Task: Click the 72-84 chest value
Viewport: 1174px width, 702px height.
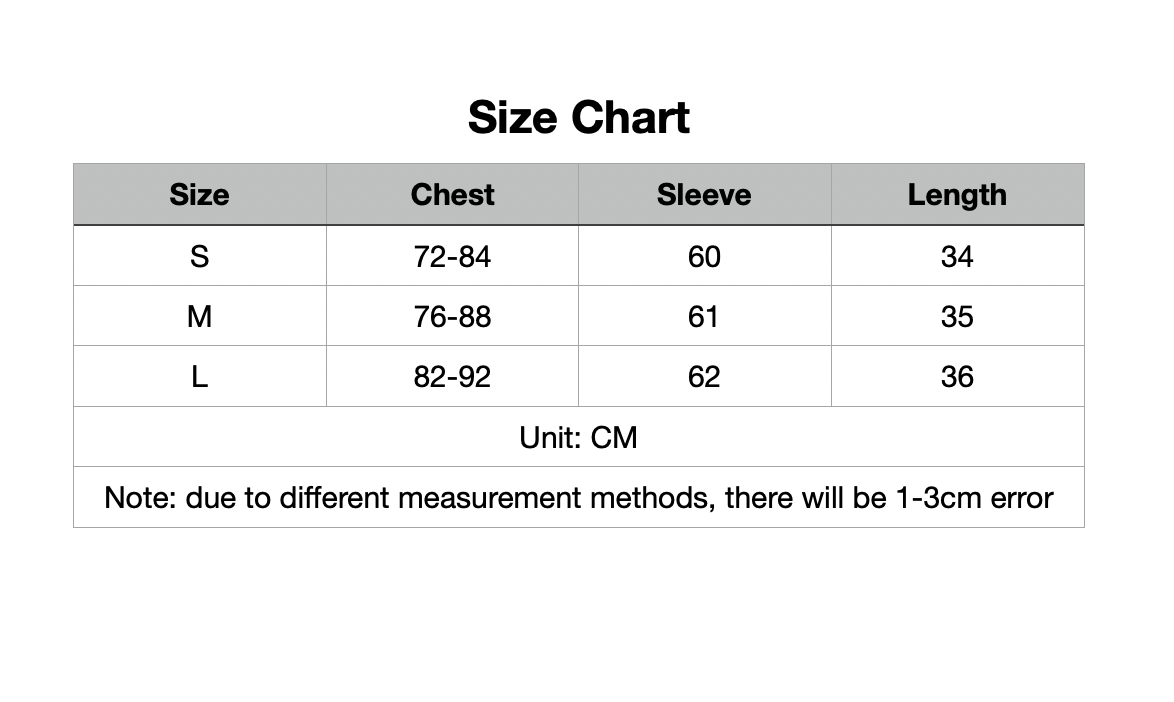Action: tap(452, 257)
